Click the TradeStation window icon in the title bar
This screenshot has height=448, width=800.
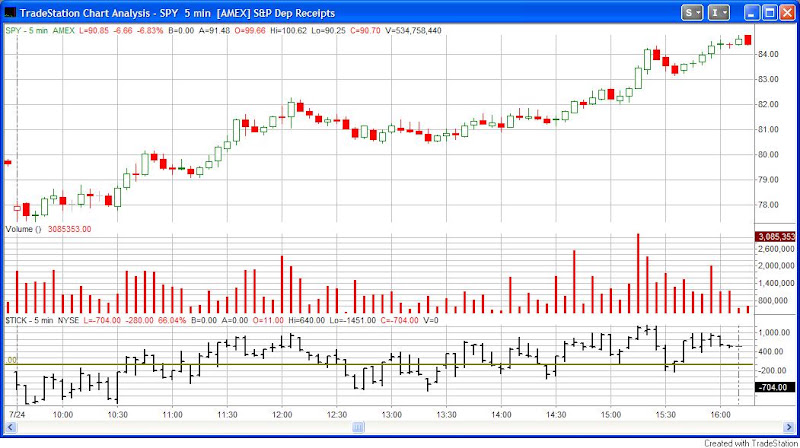[x=10, y=13]
